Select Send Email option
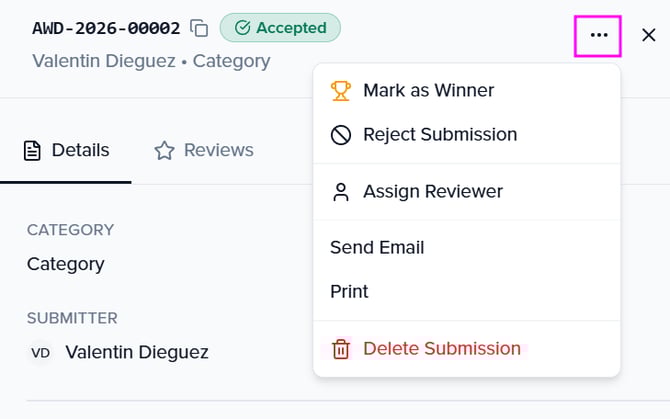 377,247
